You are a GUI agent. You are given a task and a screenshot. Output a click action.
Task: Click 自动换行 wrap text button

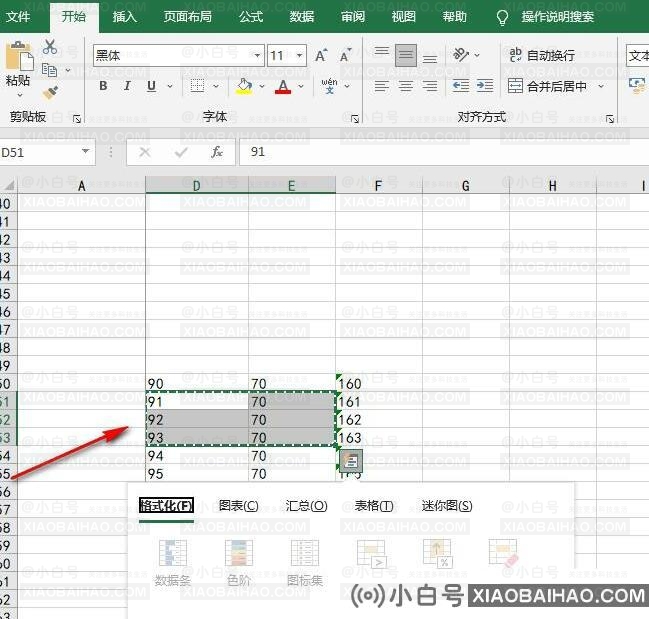point(542,55)
